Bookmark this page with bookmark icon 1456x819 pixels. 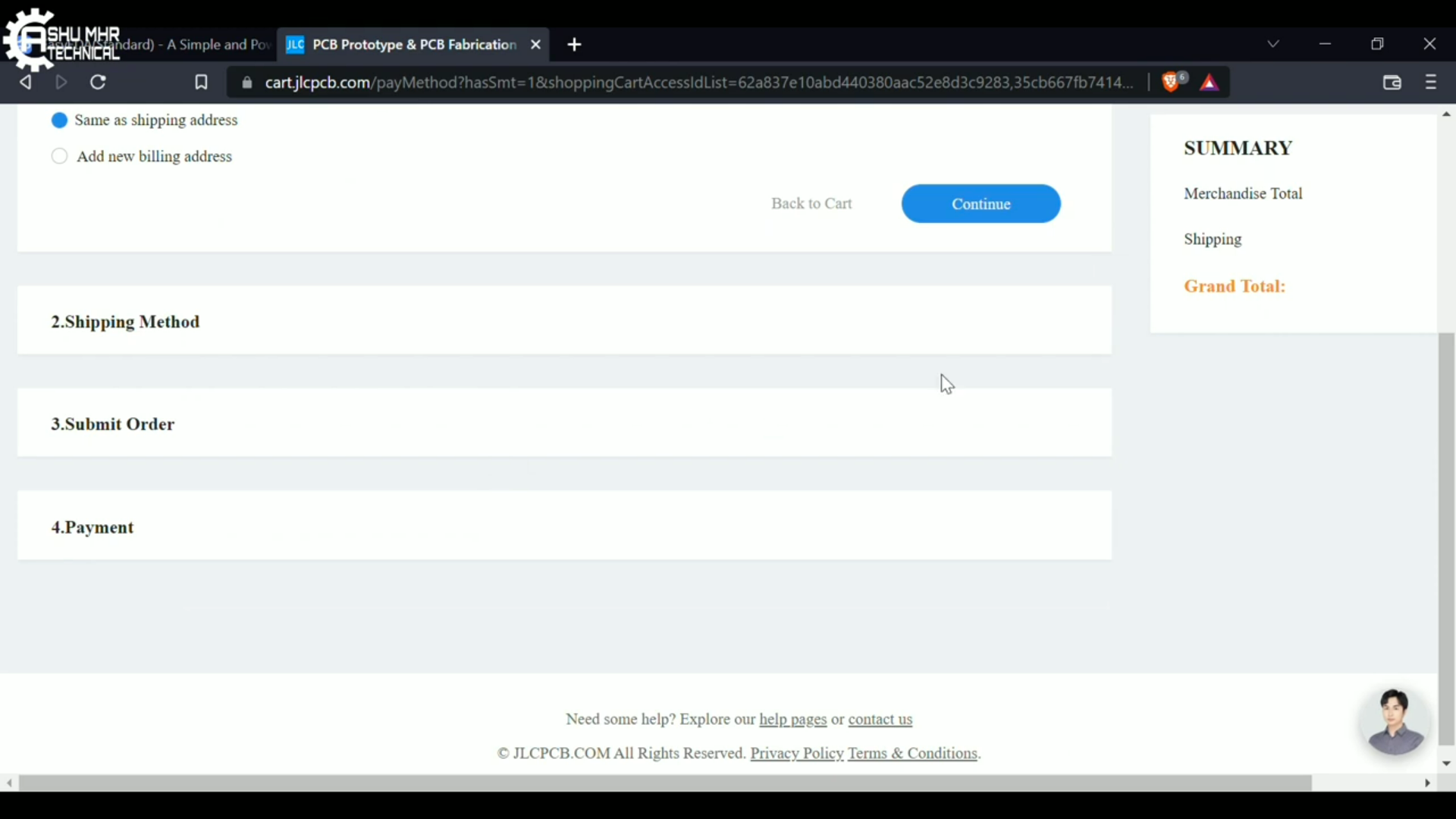coord(201,83)
